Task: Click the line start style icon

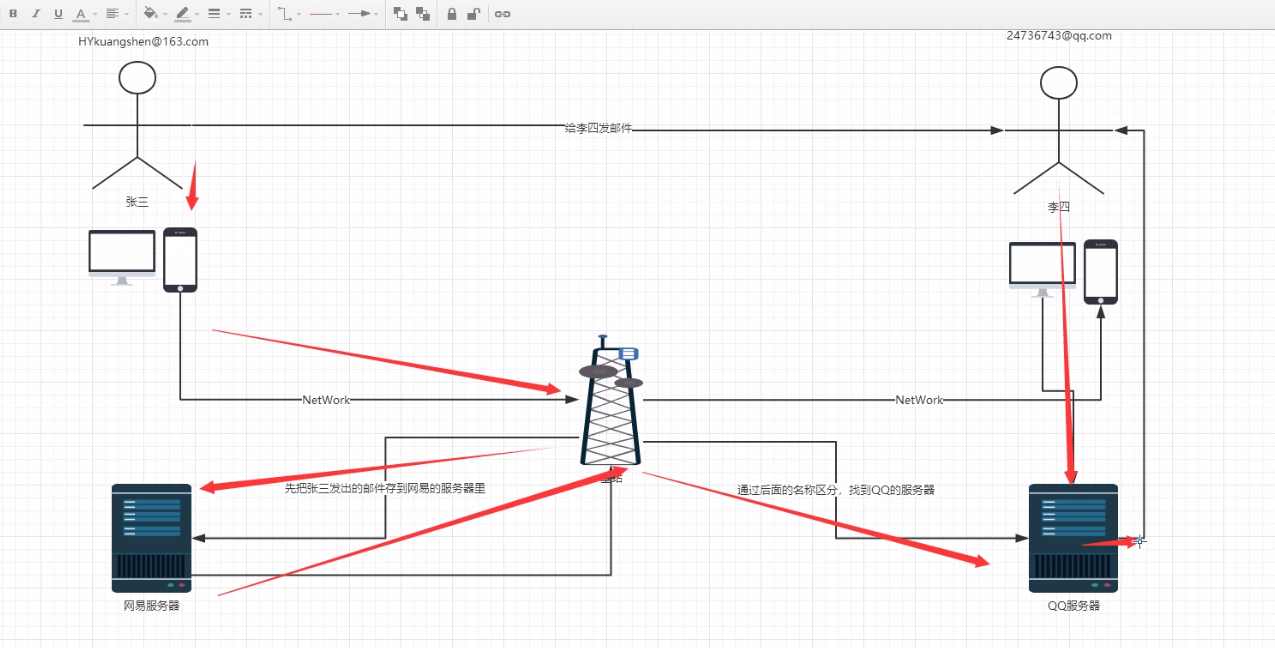Action: [321, 14]
